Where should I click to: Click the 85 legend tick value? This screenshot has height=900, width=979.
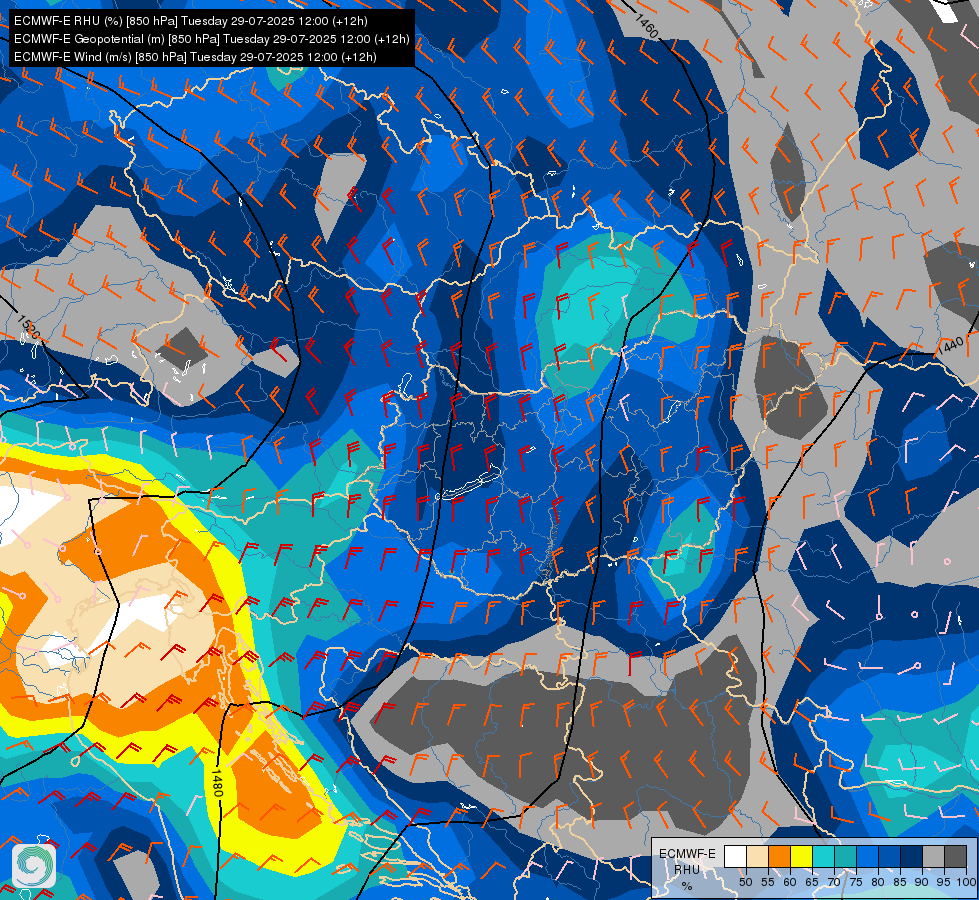tap(900, 882)
